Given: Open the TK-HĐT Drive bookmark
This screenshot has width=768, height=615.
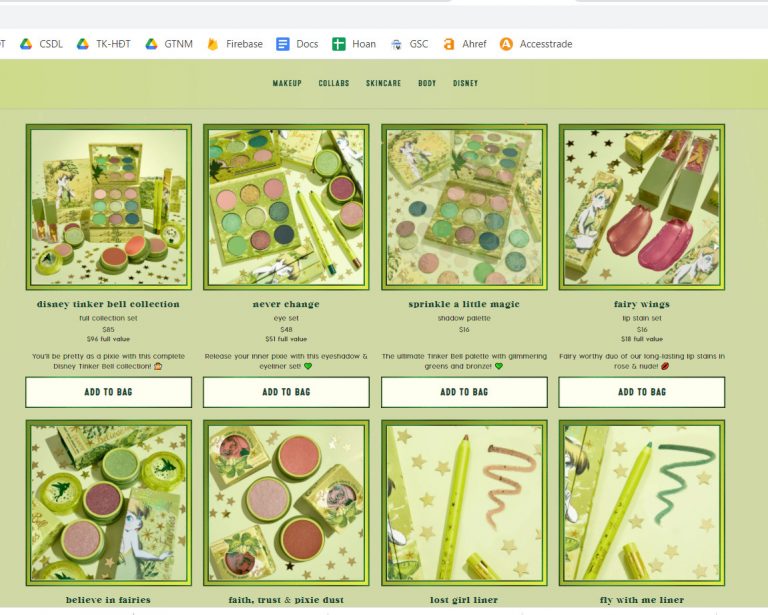Looking at the screenshot, I should (x=103, y=44).
